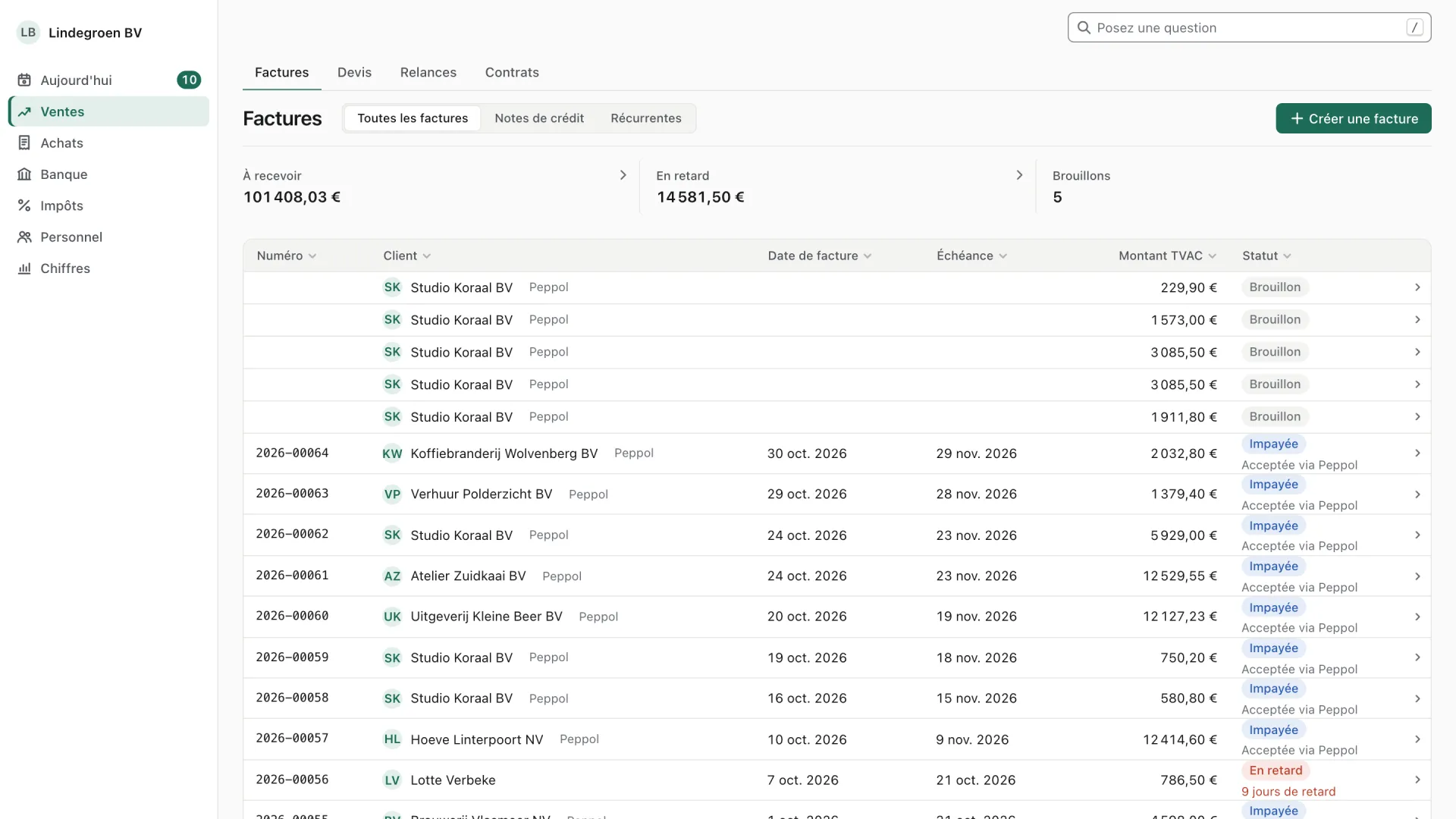Switch to Récurrentes filter
The image size is (1456, 819).
coord(646,118)
